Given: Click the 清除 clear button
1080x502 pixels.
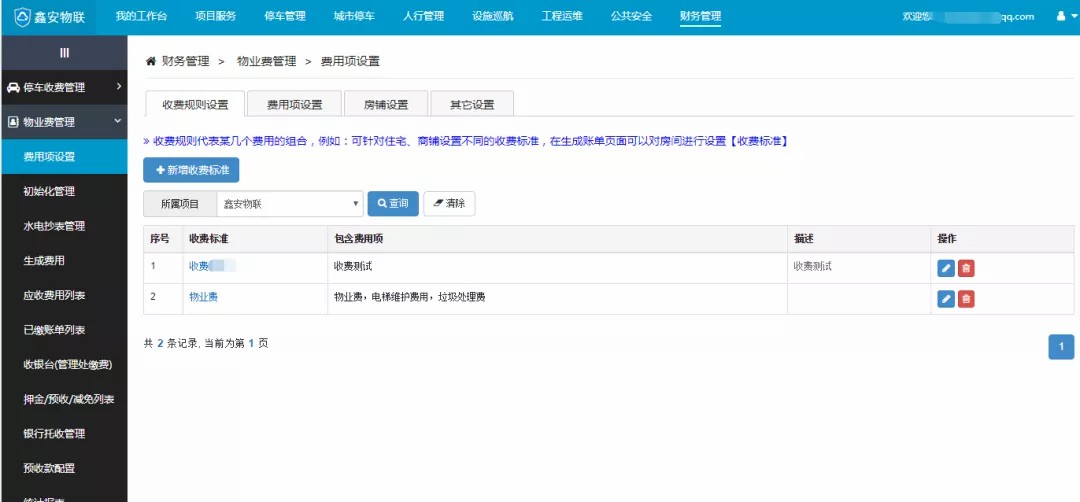Looking at the screenshot, I should point(449,204).
